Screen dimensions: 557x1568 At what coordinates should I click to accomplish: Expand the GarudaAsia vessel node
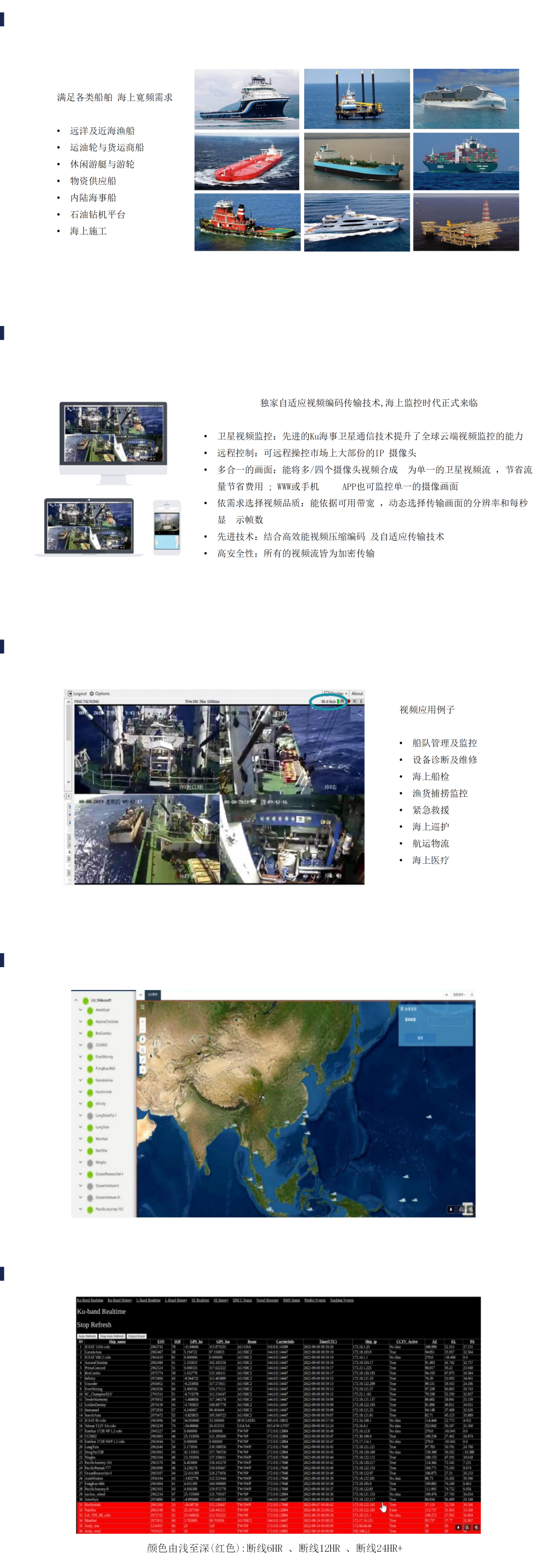[x=80, y=1081]
